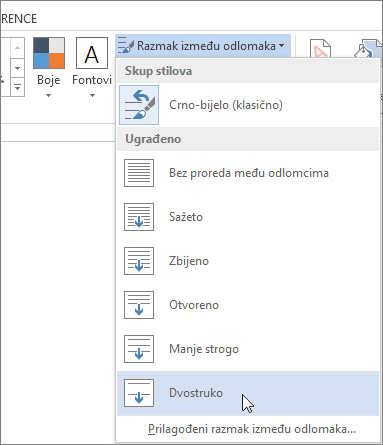This screenshot has width=383, height=445.
Task: Click the Zbijeno paragraph spacing icon
Action: pyautogui.click(x=139, y=261)
